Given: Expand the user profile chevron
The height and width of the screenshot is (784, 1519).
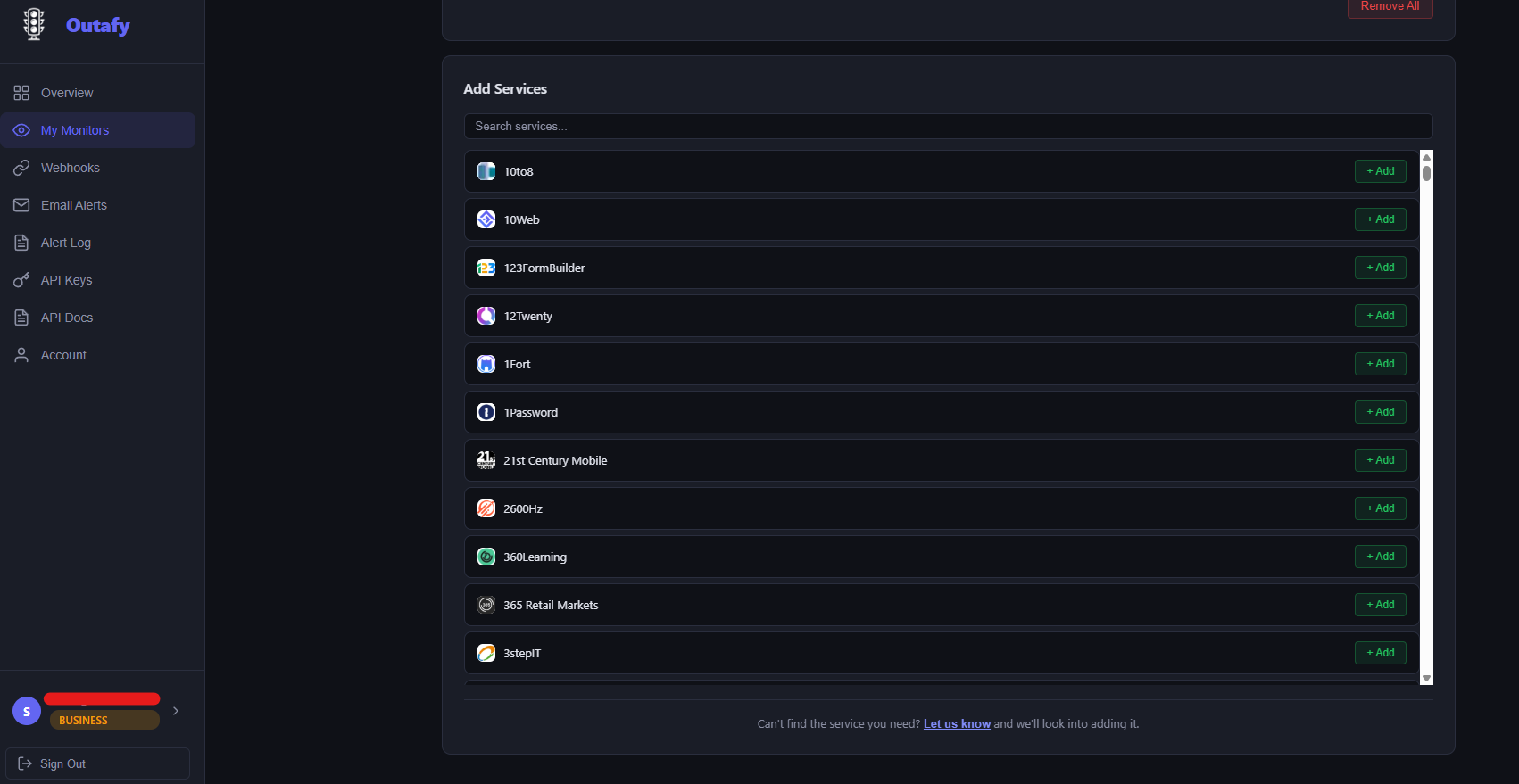Looking at the screenshot, I should click(176, 711).
